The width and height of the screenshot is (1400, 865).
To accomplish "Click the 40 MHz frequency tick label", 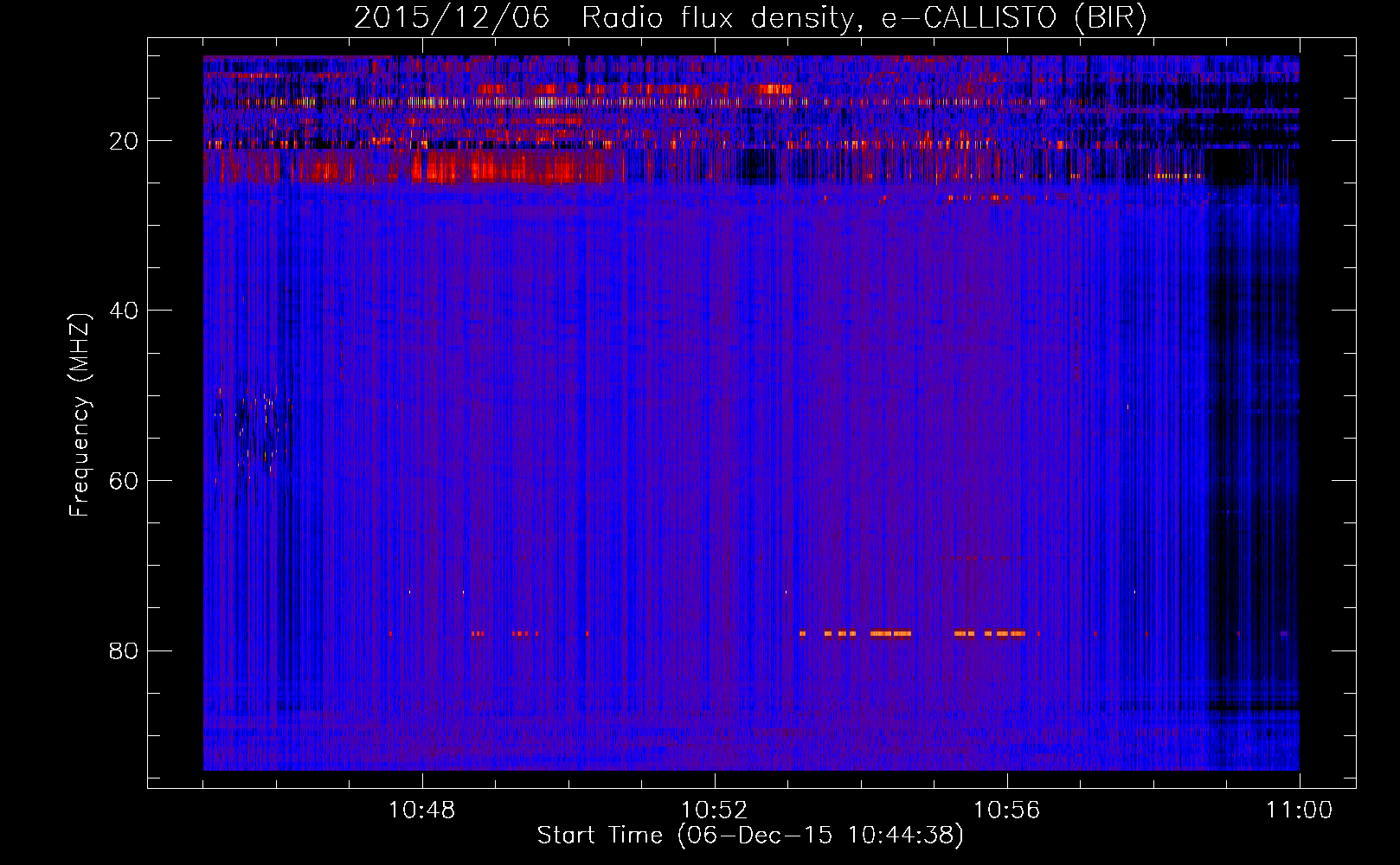I will click(124, 311).
